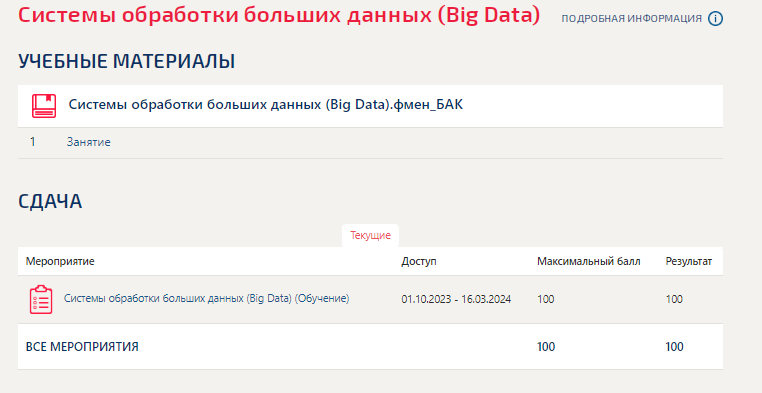Open Системы обработки больших данных (Big Data) (Обучение) event

(x=207, y=298)
